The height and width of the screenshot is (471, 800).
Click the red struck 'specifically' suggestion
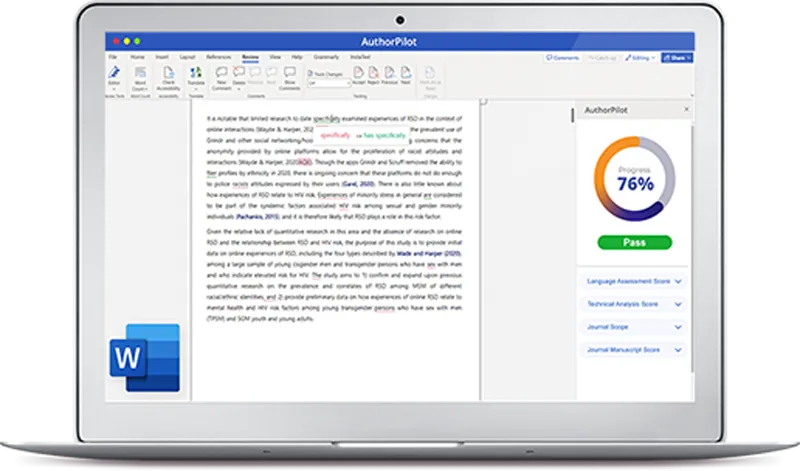(335, 135)
